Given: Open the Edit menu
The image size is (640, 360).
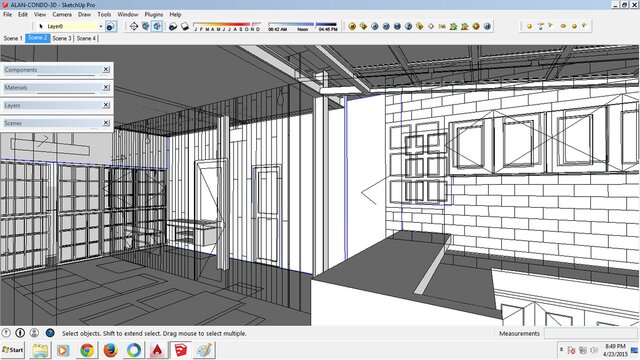Looking at the screenshot, I should tap(23, 14).
